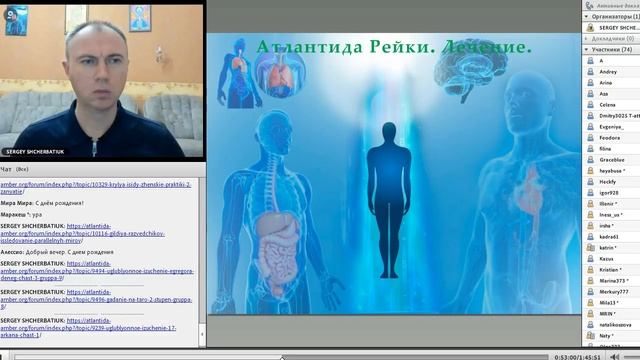Open the izuchenie-egregora-deneg forum link

tap(97, 271)
